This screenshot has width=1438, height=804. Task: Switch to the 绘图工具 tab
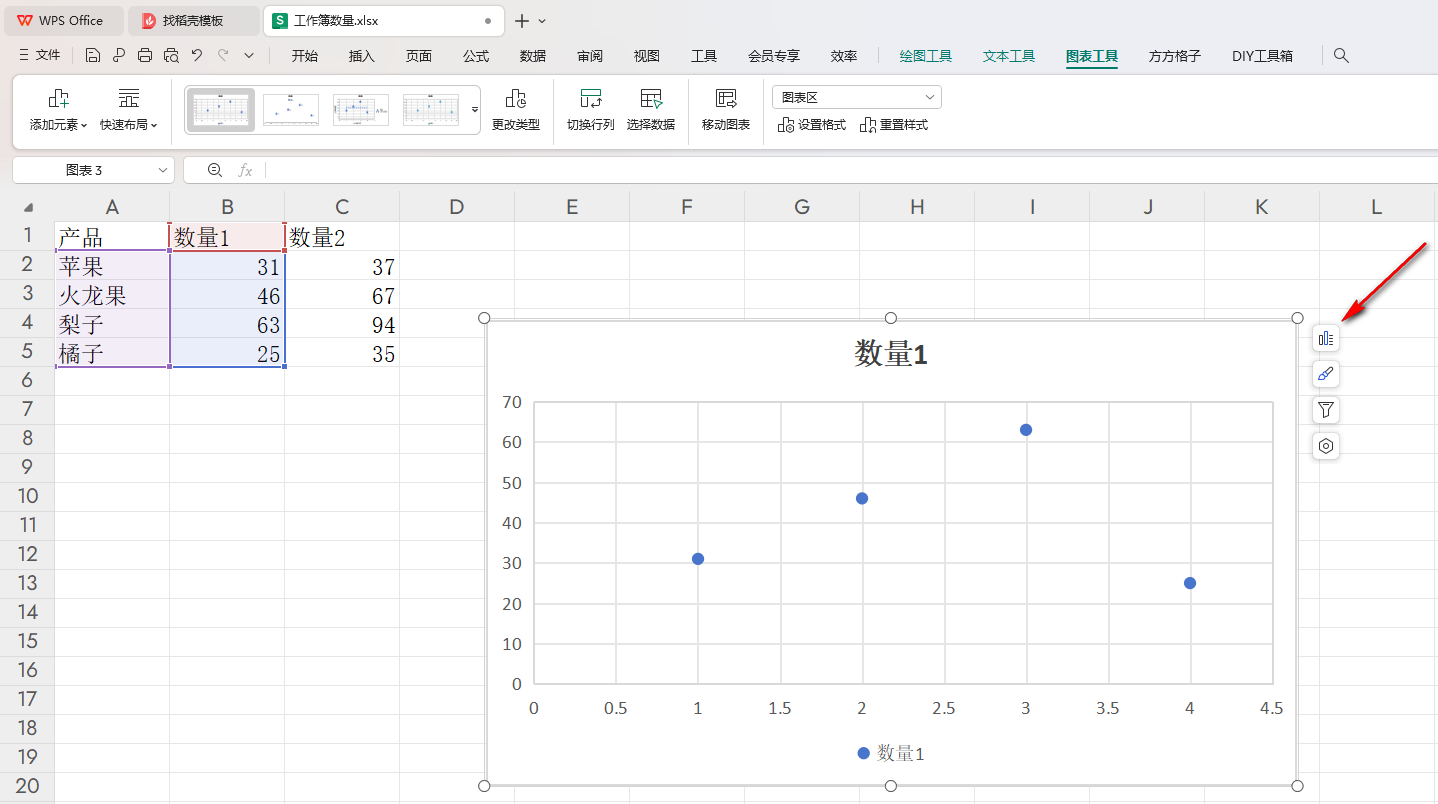pyautogui.click(x=926, y=56)
